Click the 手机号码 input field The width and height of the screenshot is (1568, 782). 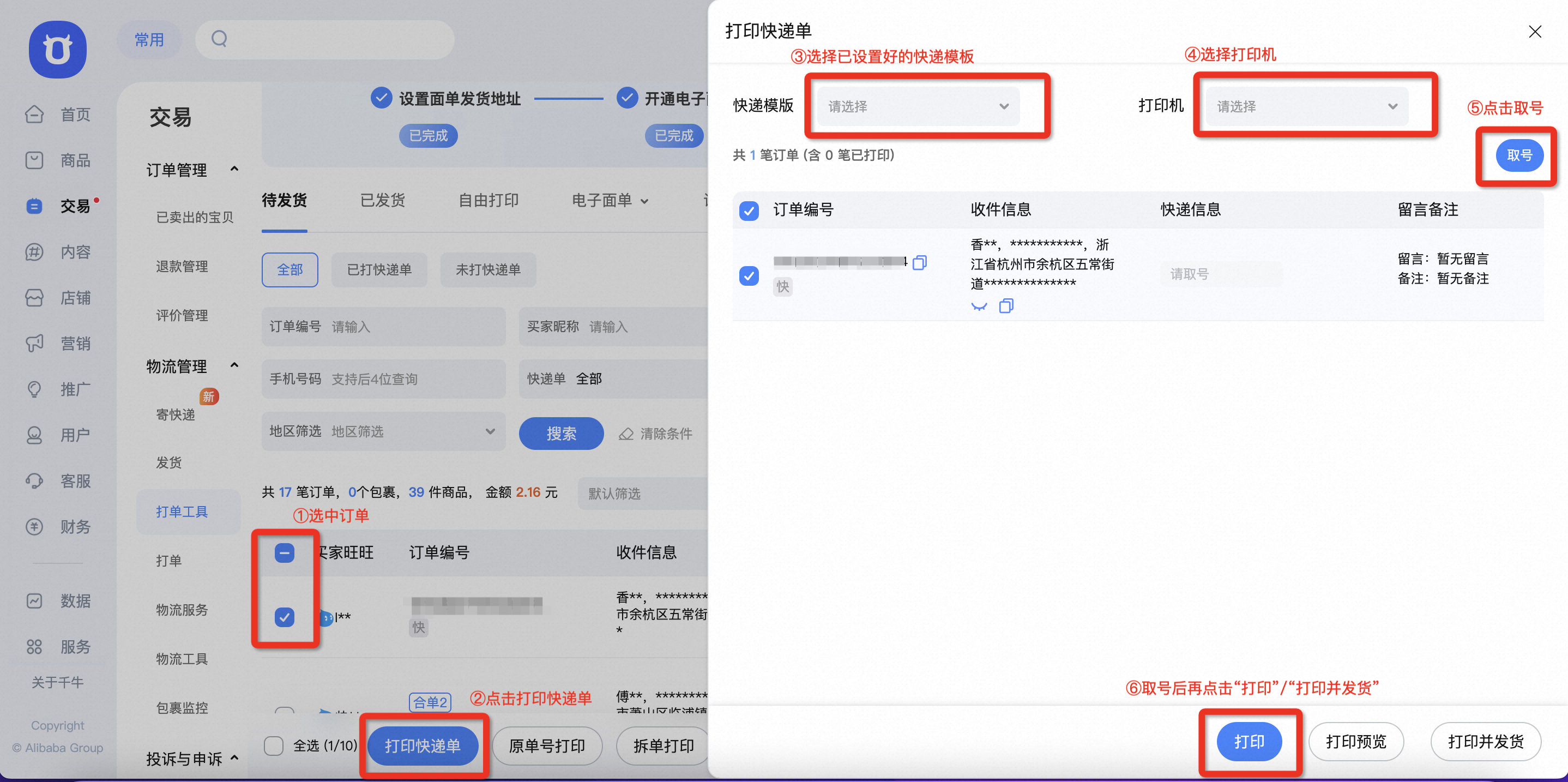pyautogui.click(x=383, y=379)
